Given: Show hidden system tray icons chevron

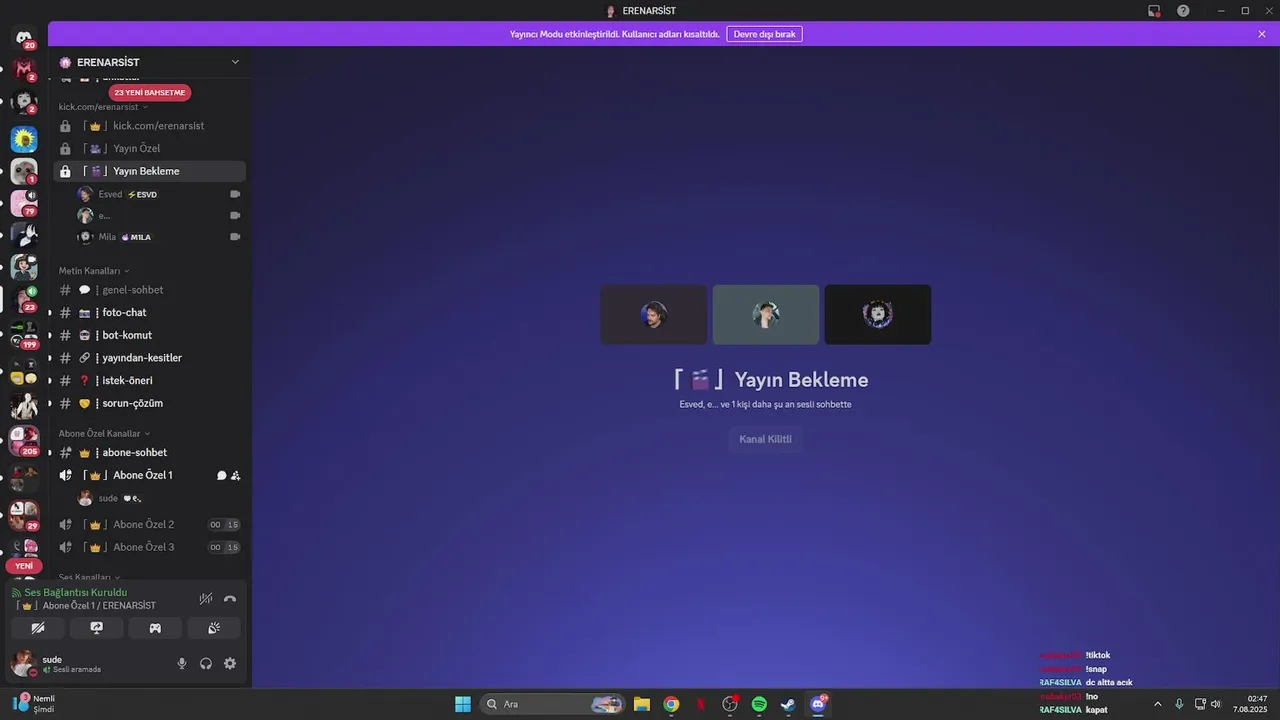Looking at the screenshot, I should (1158, 704).
